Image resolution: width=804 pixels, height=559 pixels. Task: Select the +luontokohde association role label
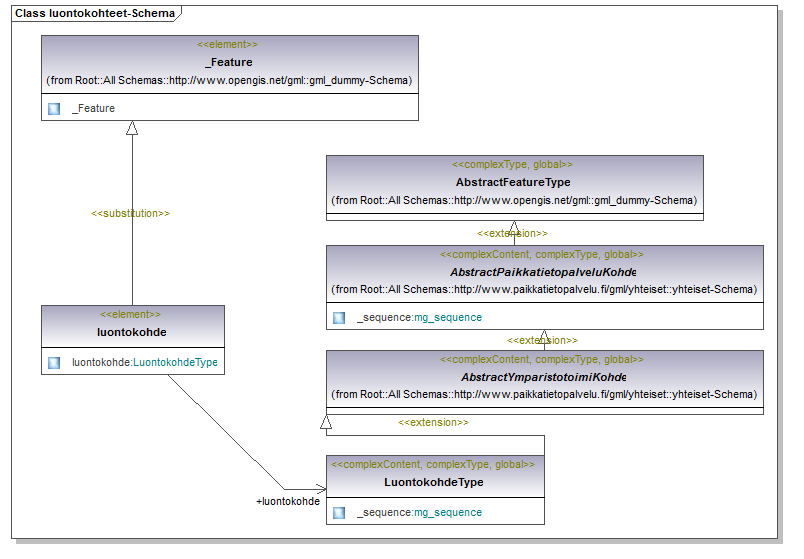[x=288, y=502]
